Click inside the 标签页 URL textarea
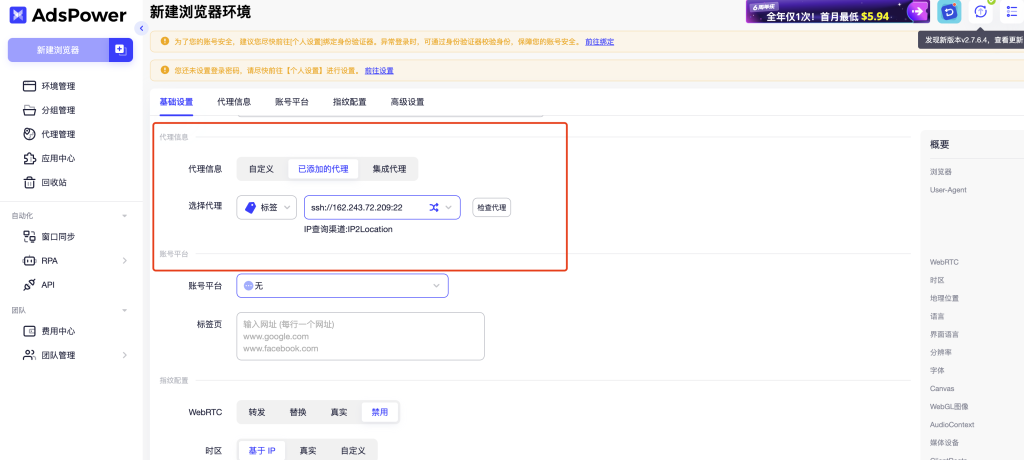 [360, 337]
